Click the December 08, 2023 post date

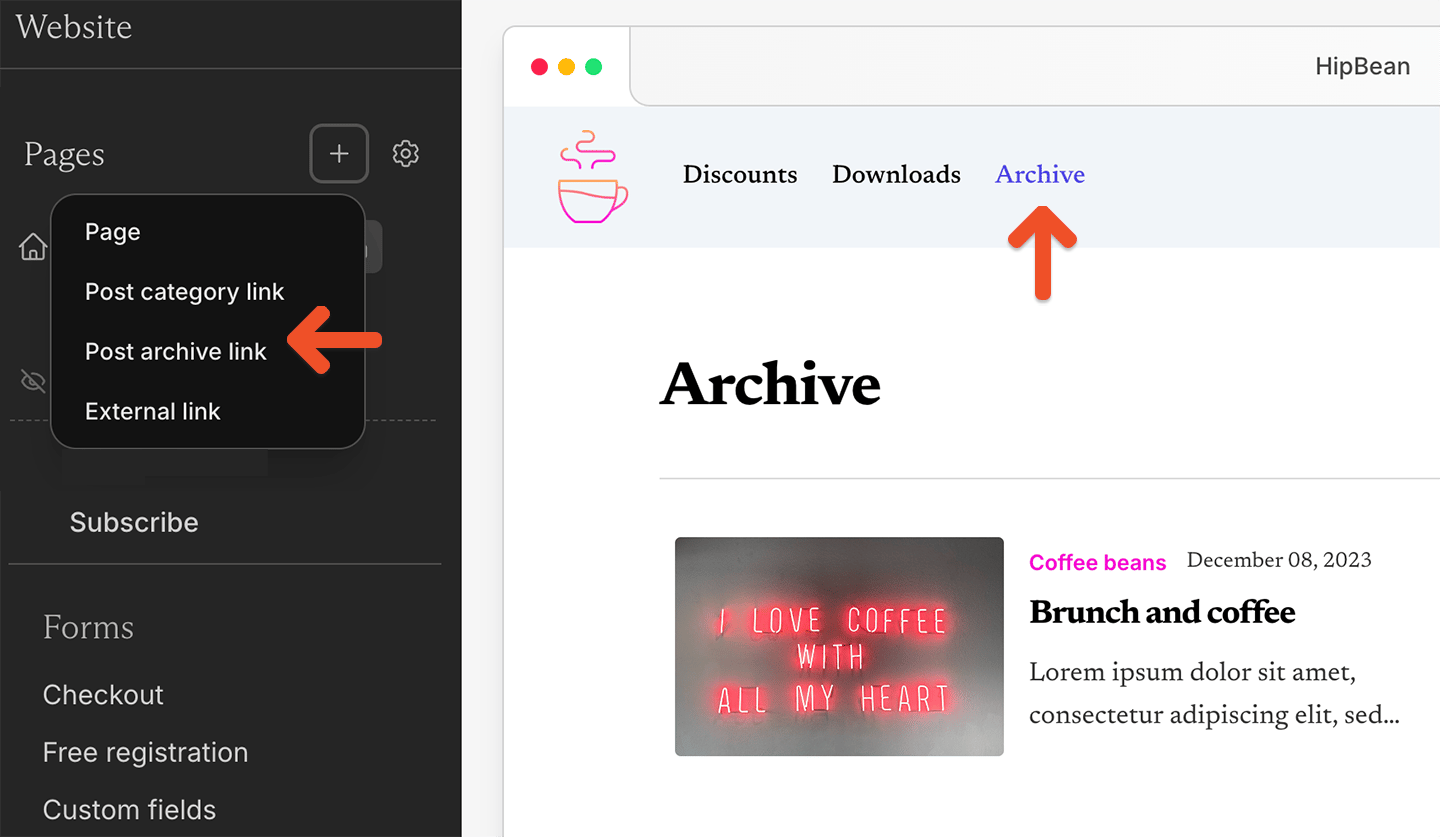[1279, 560]
